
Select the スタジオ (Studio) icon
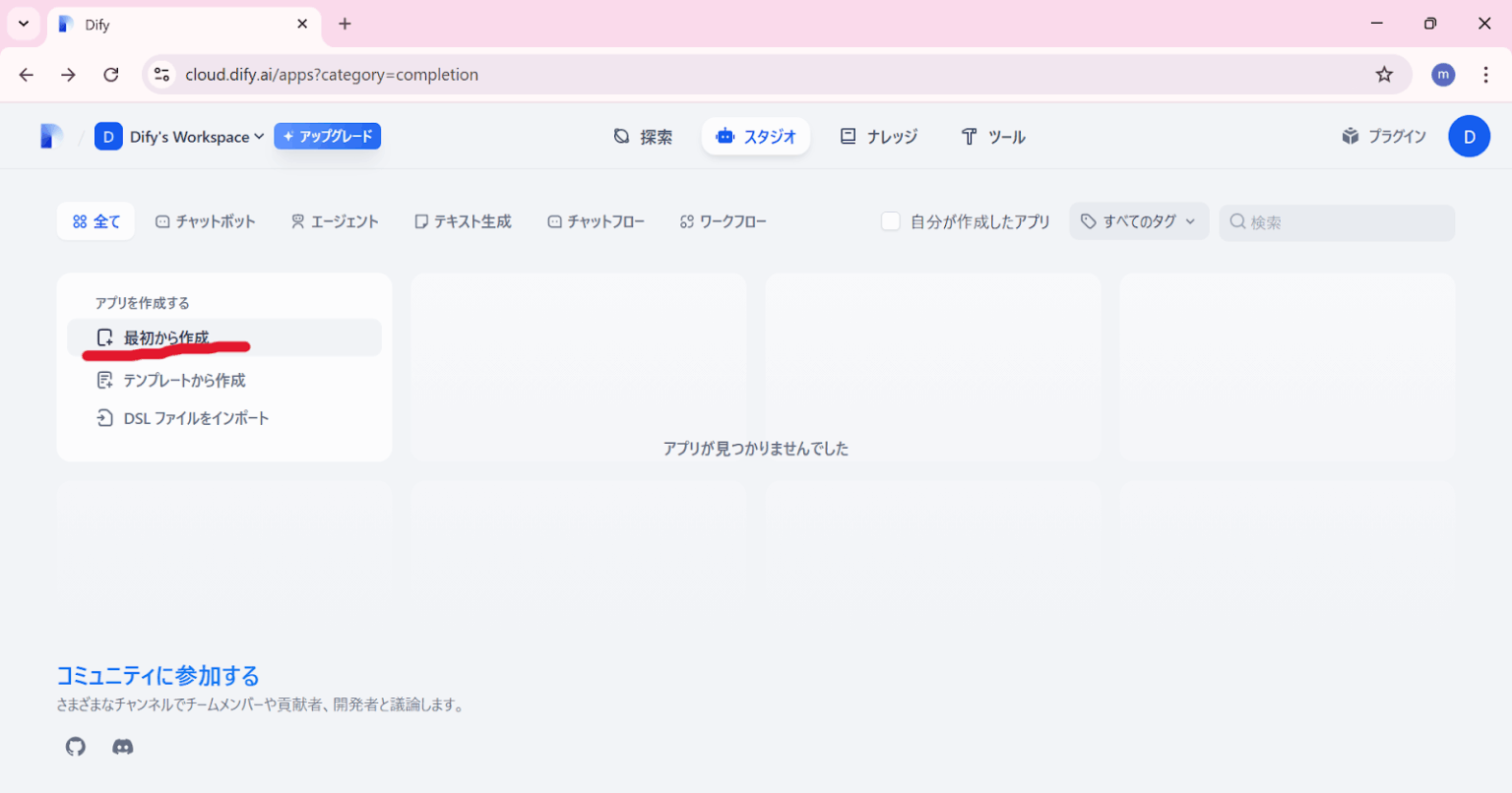tap(725, 136)
